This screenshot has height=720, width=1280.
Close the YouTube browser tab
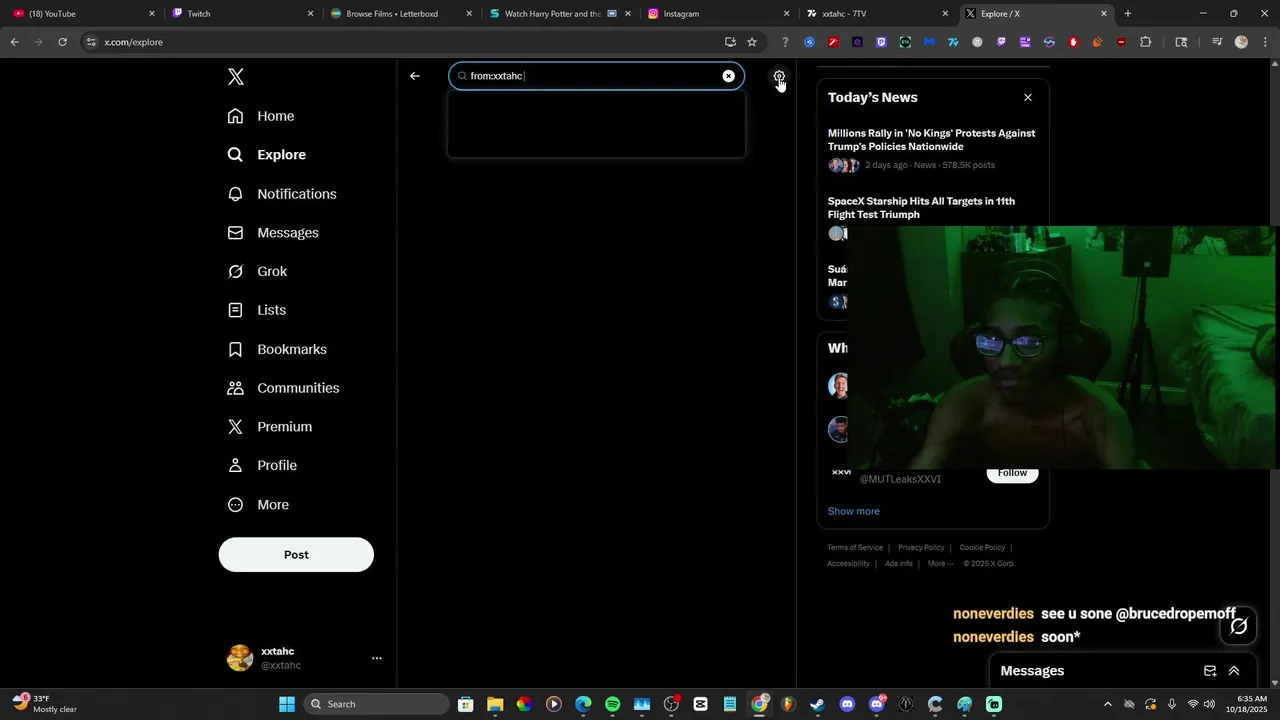pos(152,14)
